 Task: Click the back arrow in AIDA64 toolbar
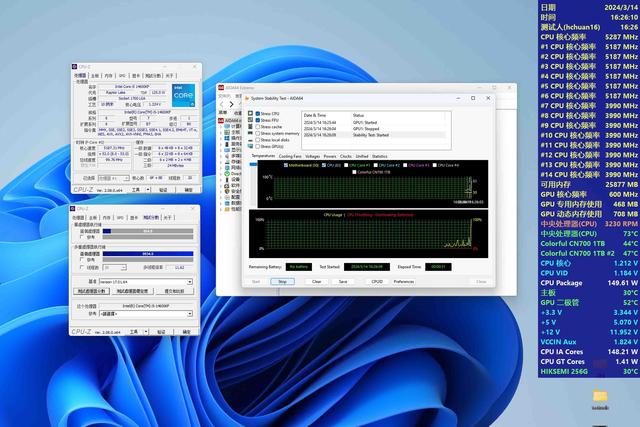(222, 105)
